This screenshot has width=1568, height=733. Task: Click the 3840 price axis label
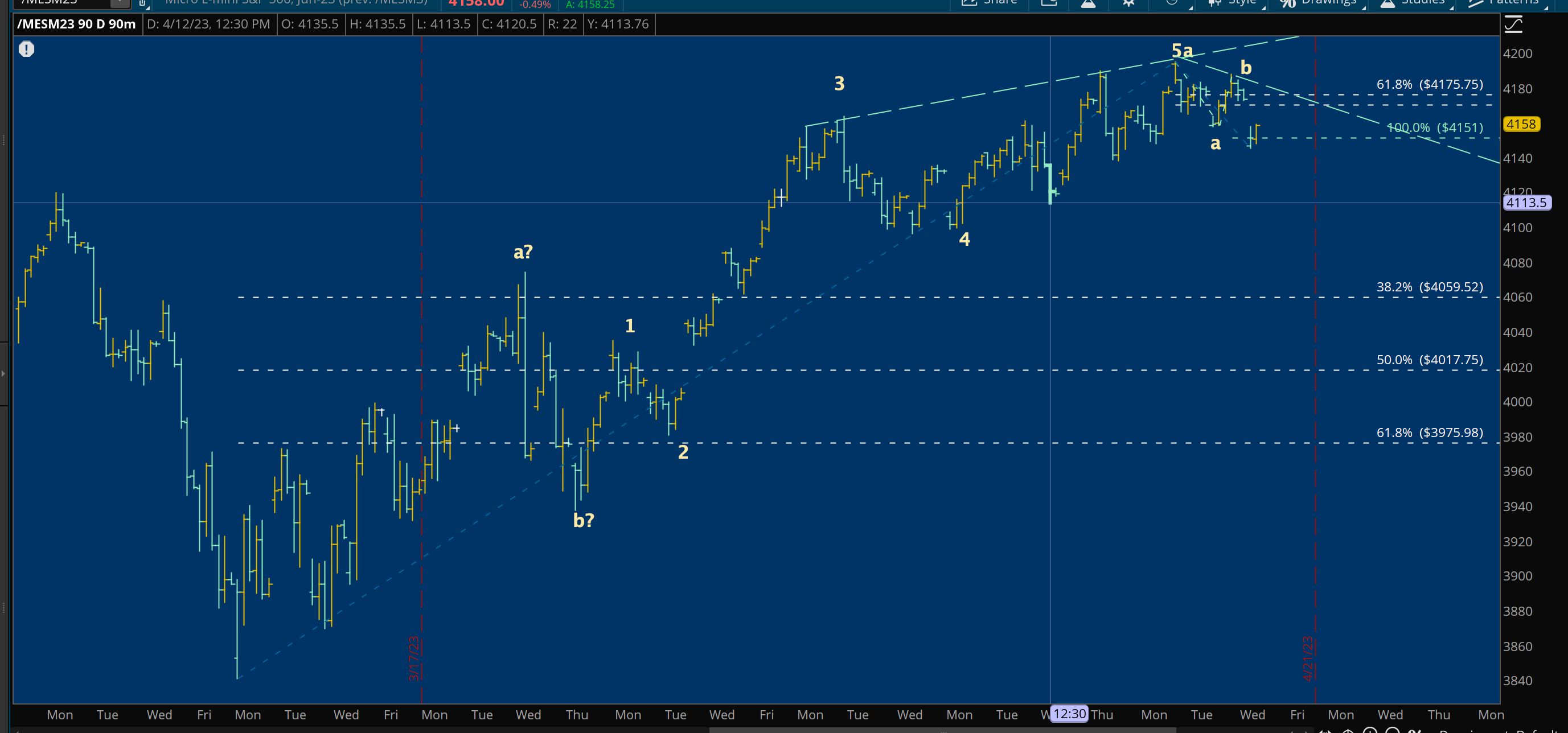[1517, 680]
